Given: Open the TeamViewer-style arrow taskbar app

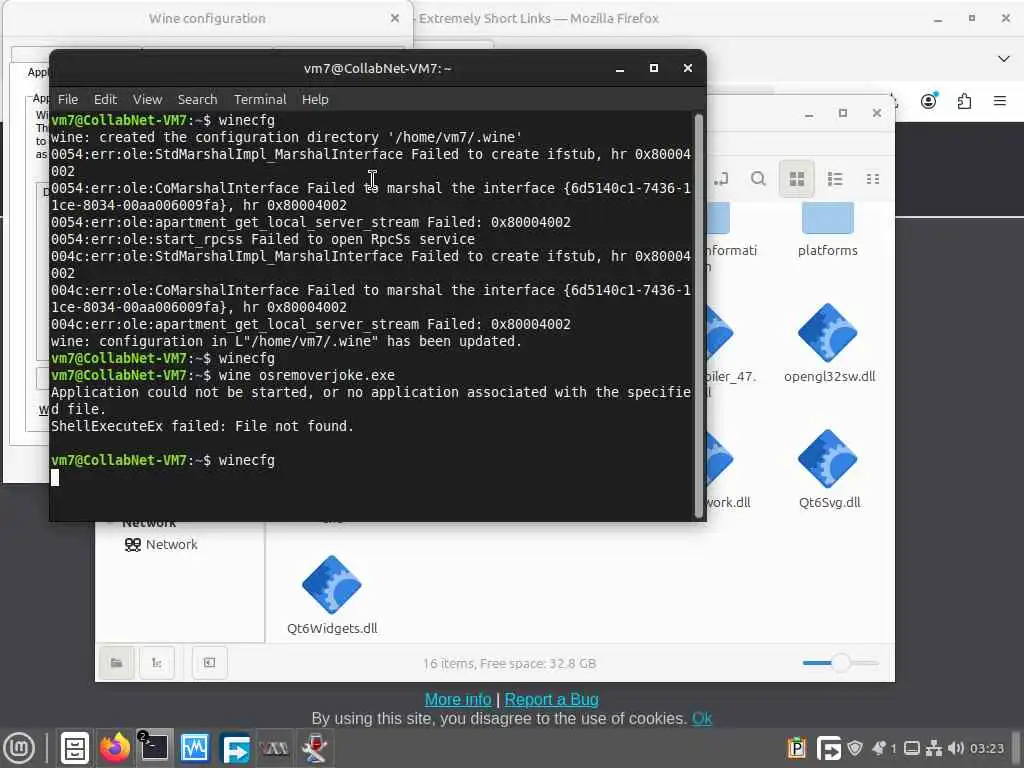Looking at the screenshot, I should coord(234,748).
